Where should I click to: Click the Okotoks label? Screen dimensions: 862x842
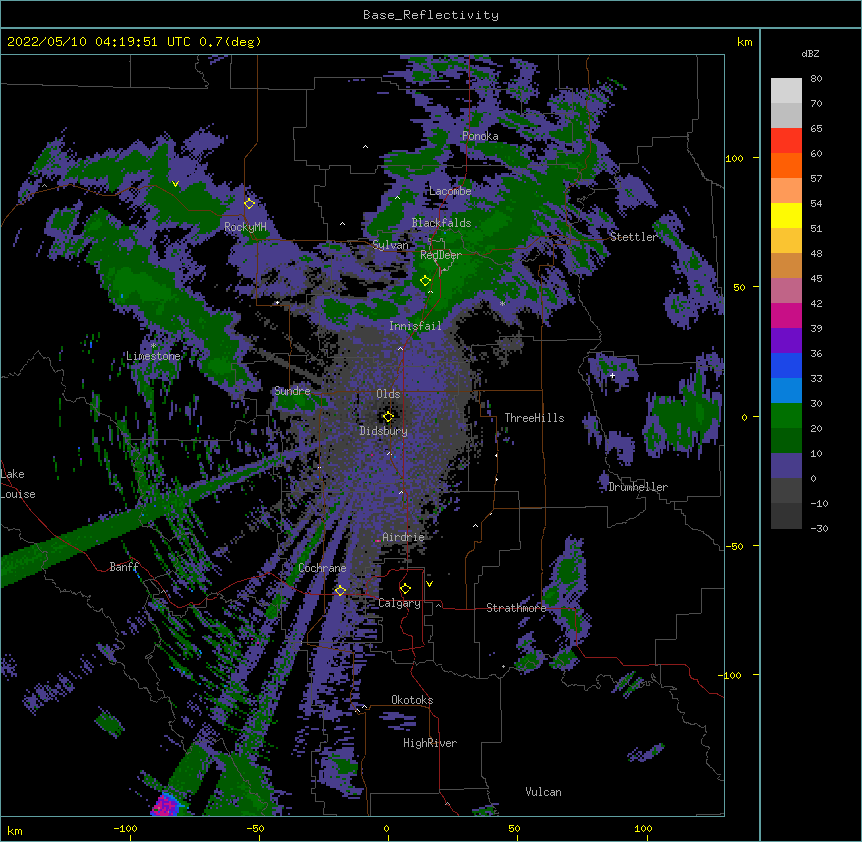click(x=412, y=700)
